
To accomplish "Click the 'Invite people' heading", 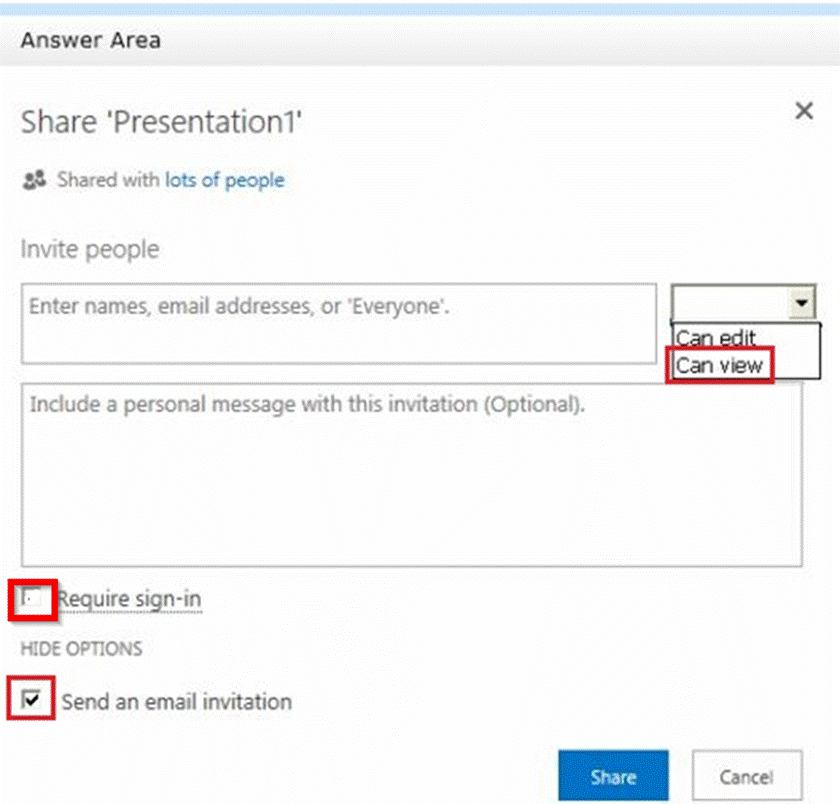I will pos(90,249).
